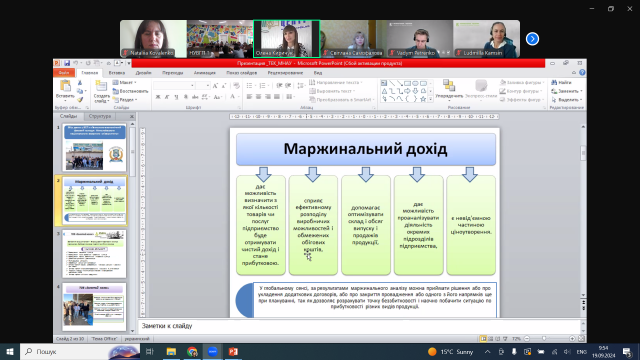This screenshot has width=640, height=360.
Task: Toggle bold formatting (Ж) button
Action: 158,97
